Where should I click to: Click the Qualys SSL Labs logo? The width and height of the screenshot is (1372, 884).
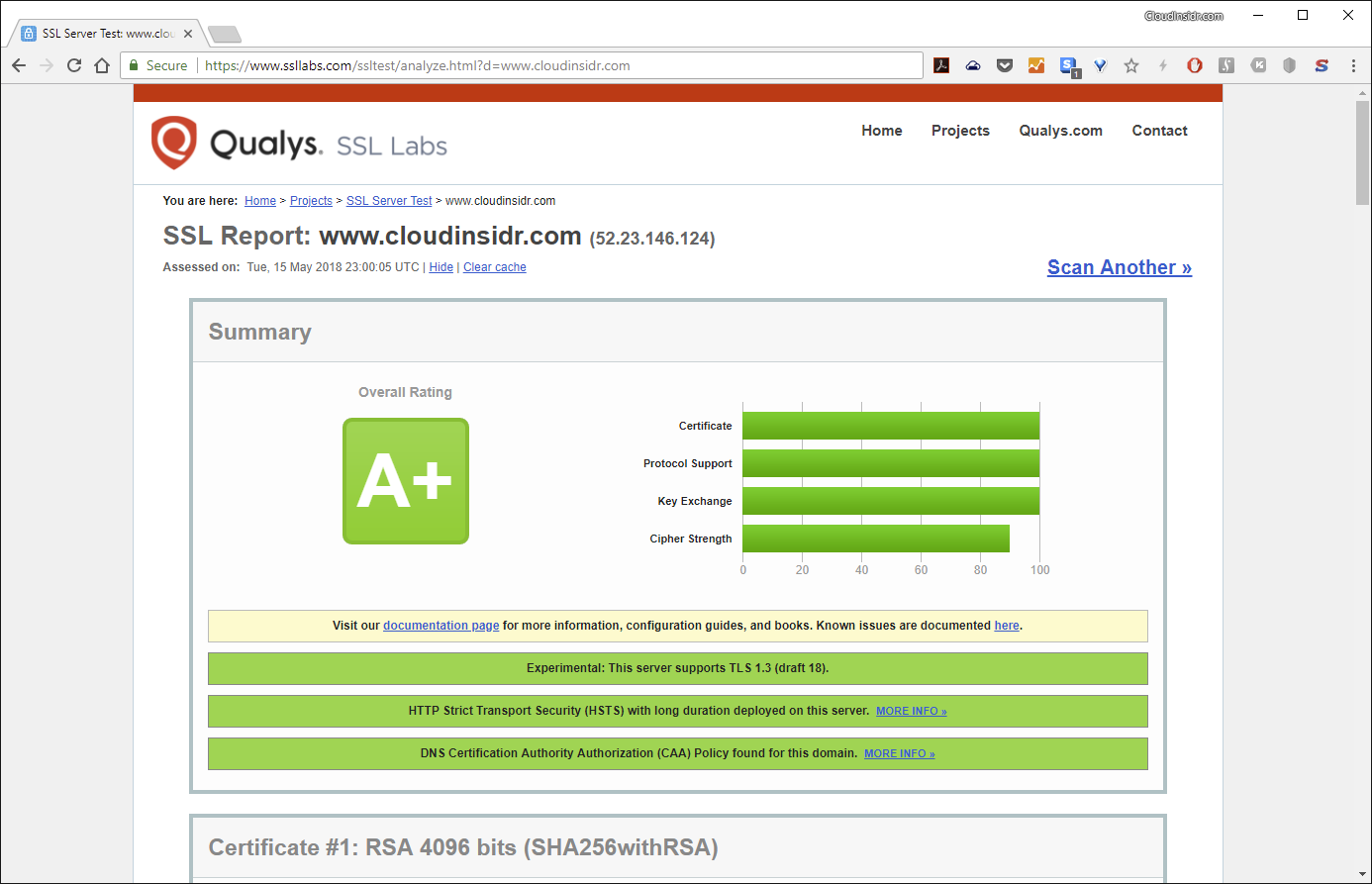pyautogui.click(x=299, y=144)
